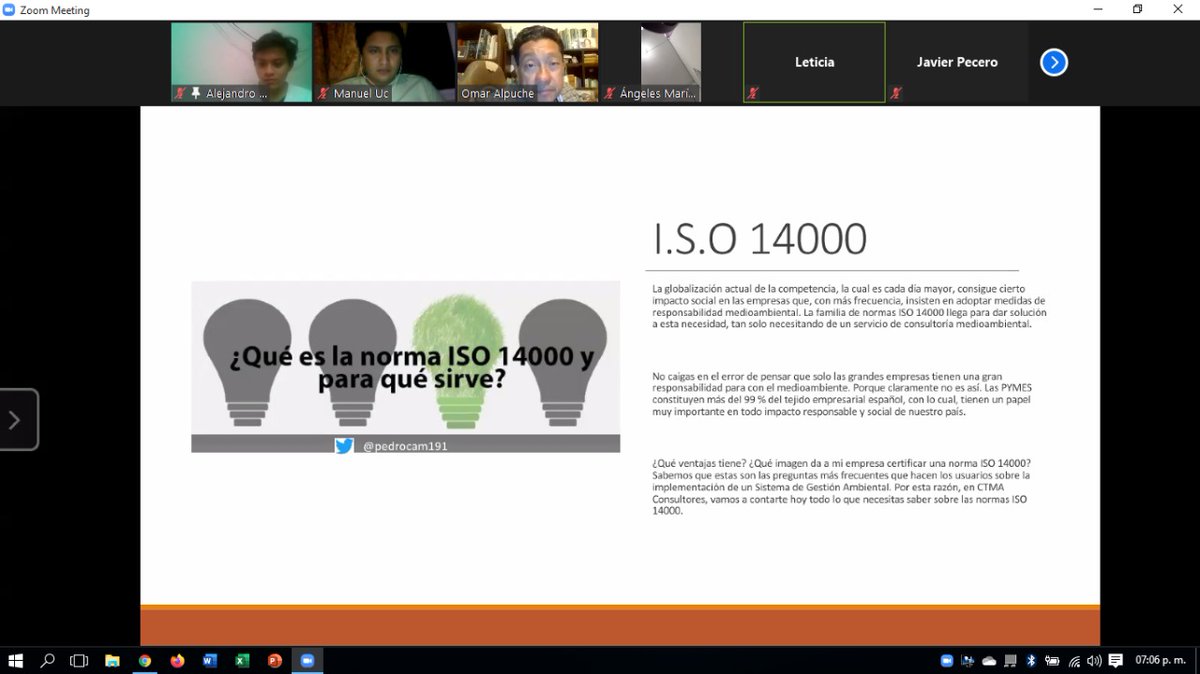
Task: Click the I.S.O 14000 slide title
Action: point(760,239)
